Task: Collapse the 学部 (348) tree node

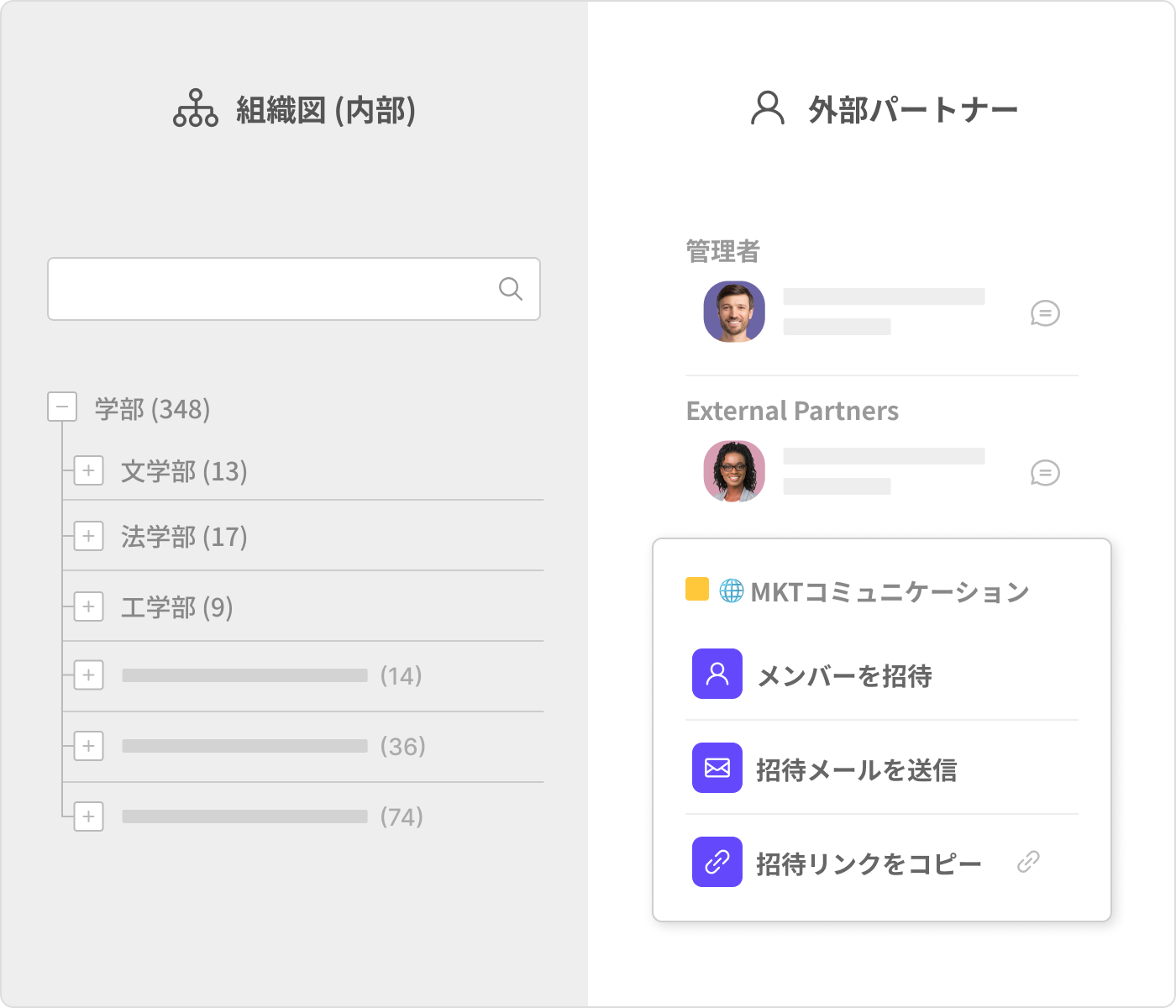Action: pos(62,407)
